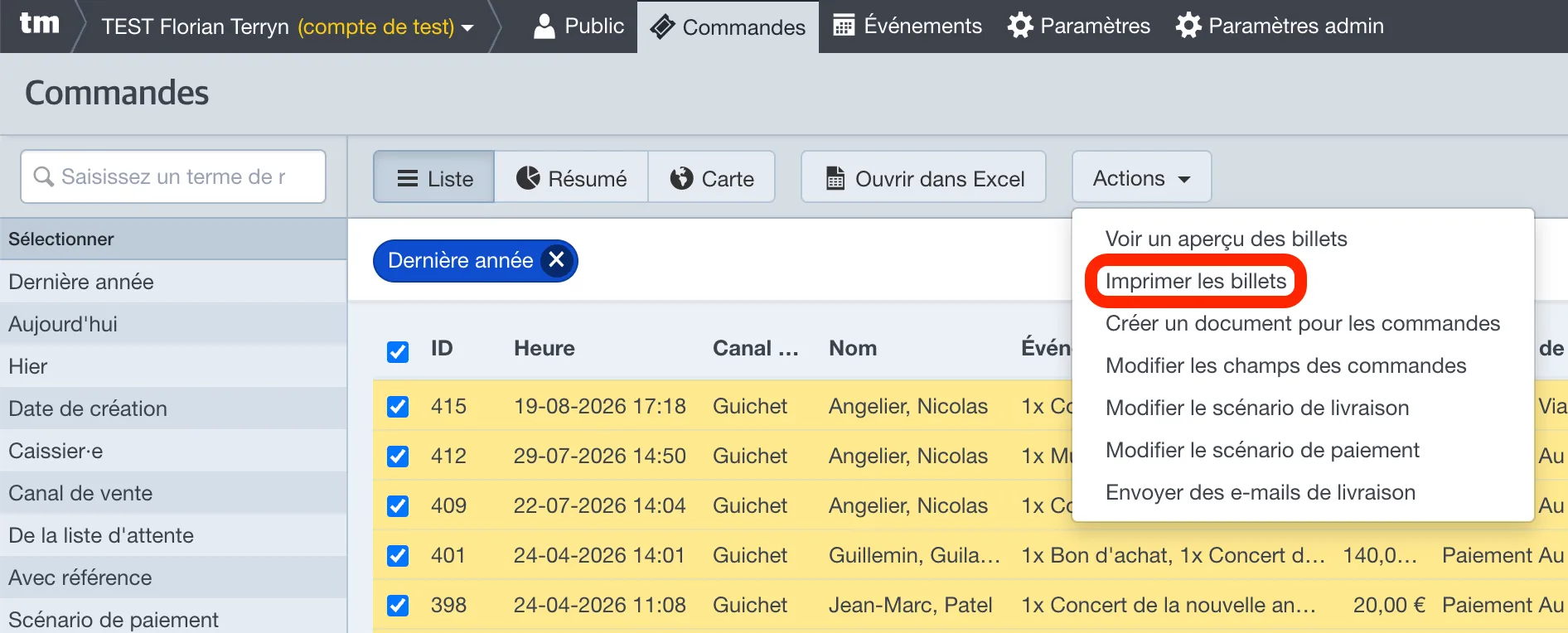Focus the search term input field
This screenshot has height=633, width=1568.
173,176
